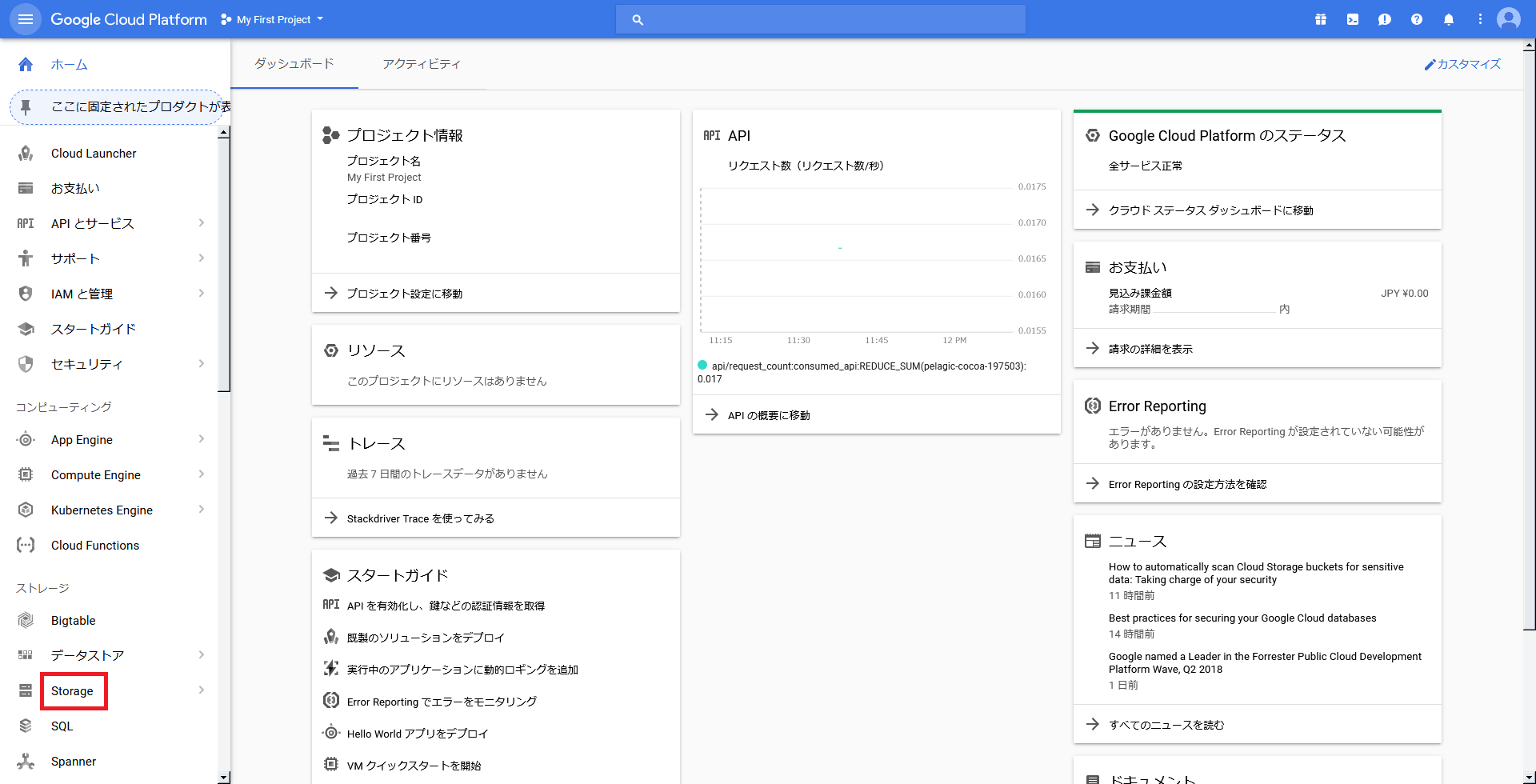Click the top search input field
This screenshot has height=784, width=1536.
click(x=821, y=19)
